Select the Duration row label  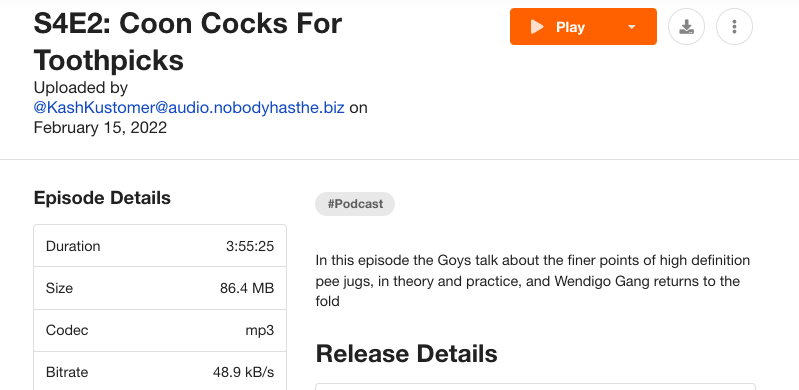pyautogui.click(x=73, y=246)
